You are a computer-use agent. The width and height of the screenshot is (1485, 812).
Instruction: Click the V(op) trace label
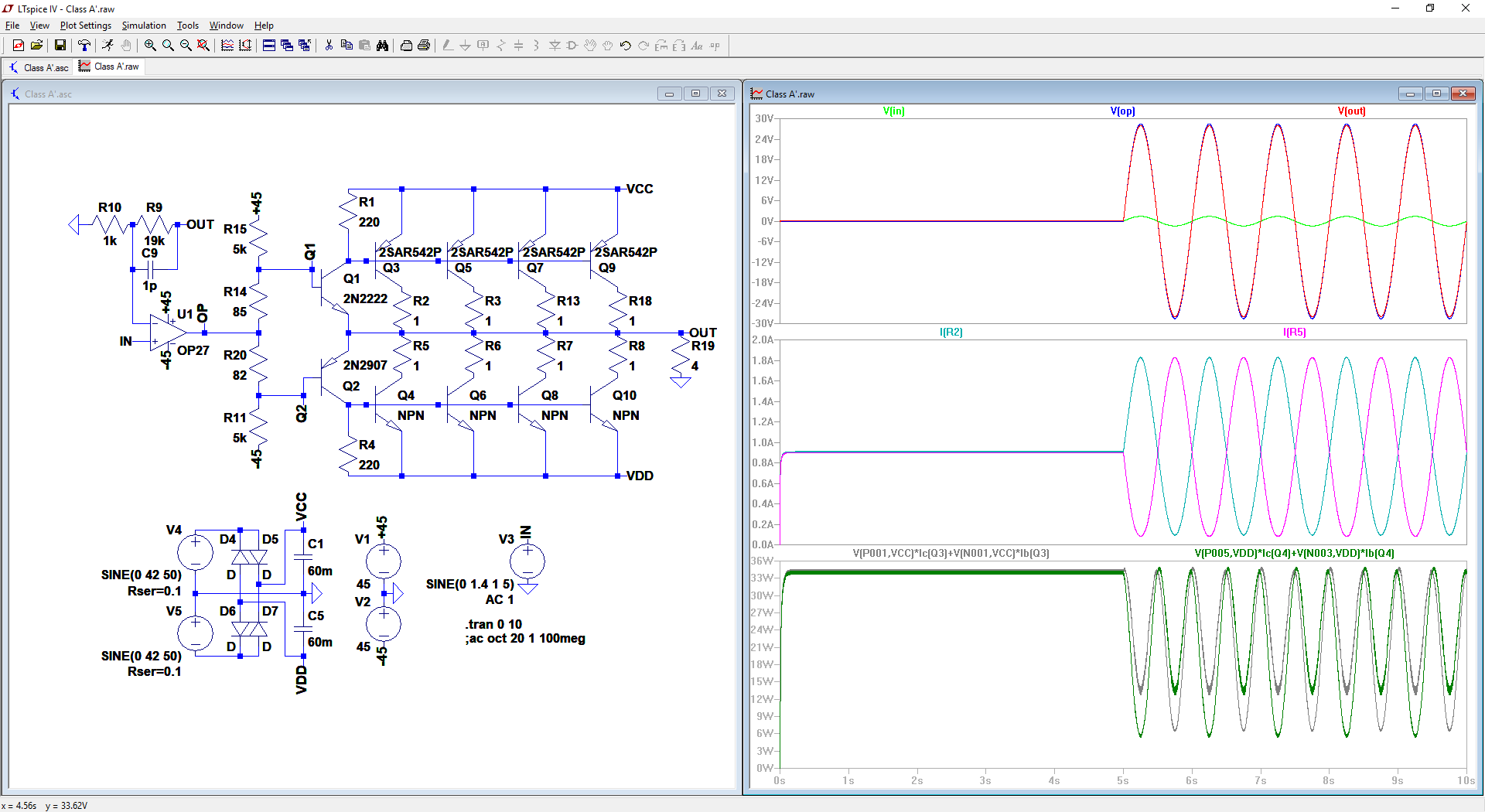click(1123, 111)
